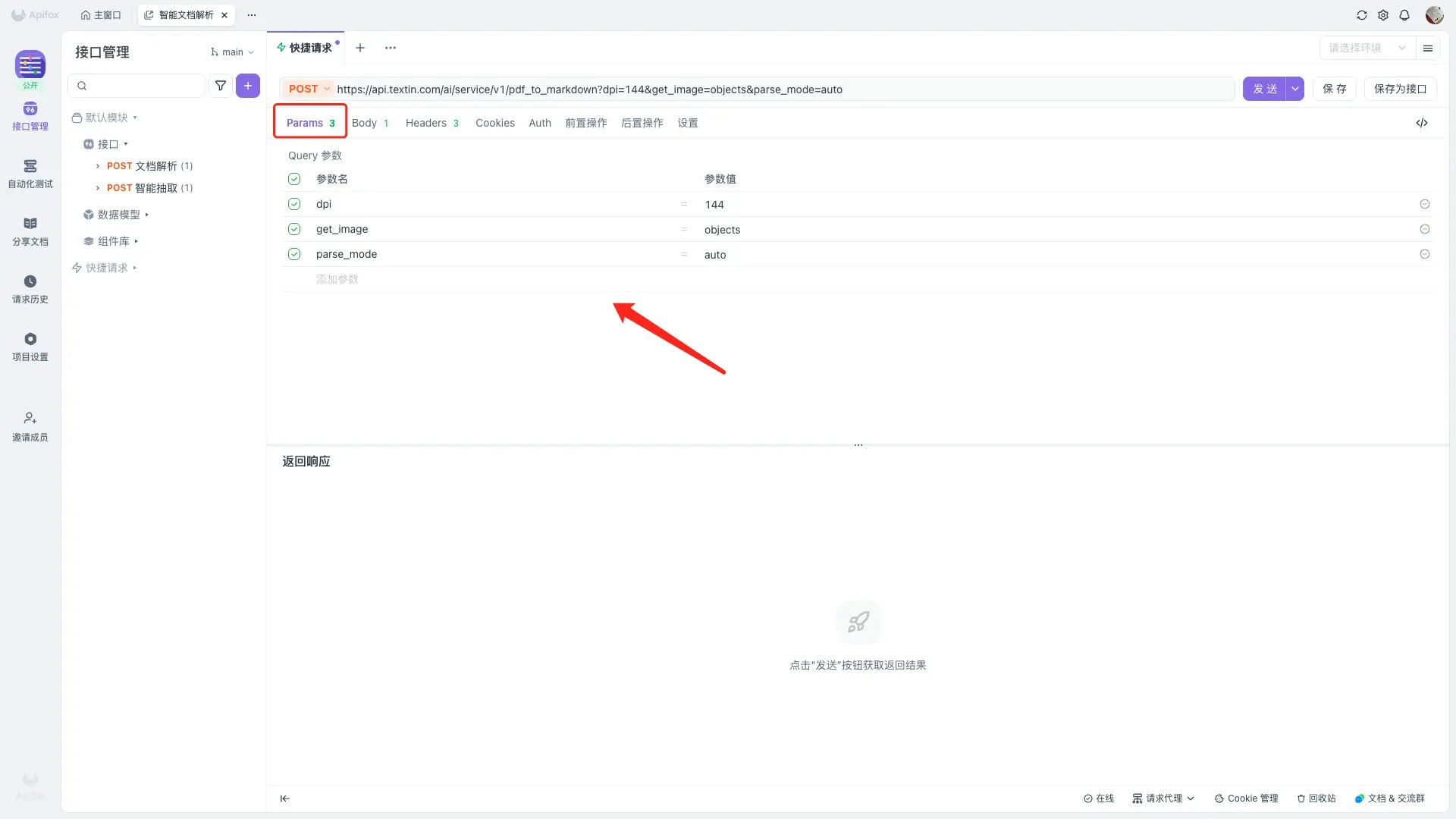Click the filter funnel icon
Viewport: 1456px width, 819px height.
click(221, 86)
